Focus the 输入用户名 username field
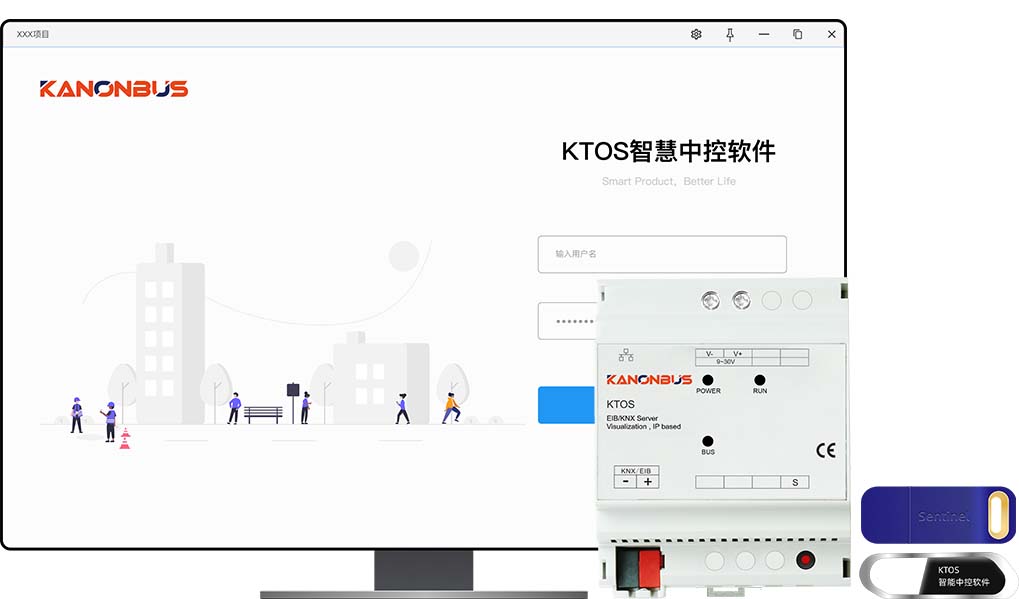The image size is (1019, 599). tap(662, 254)
